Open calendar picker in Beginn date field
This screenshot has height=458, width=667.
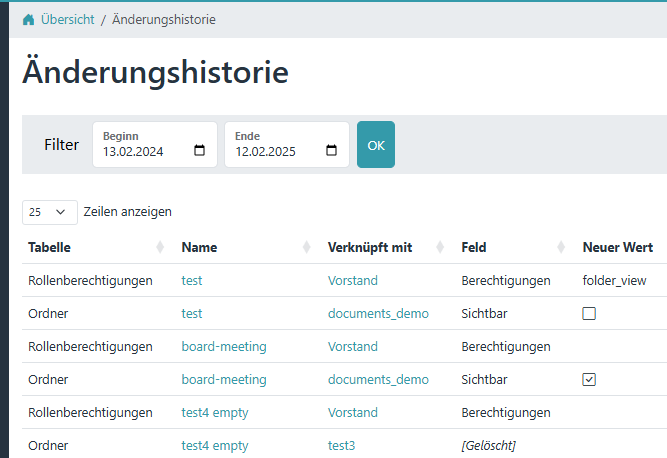click(x=199, y=152)
